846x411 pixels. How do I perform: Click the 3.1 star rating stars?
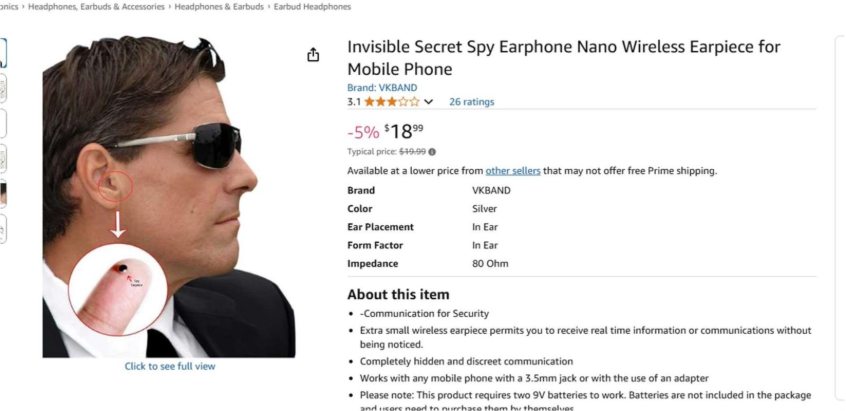click(392, 102)
